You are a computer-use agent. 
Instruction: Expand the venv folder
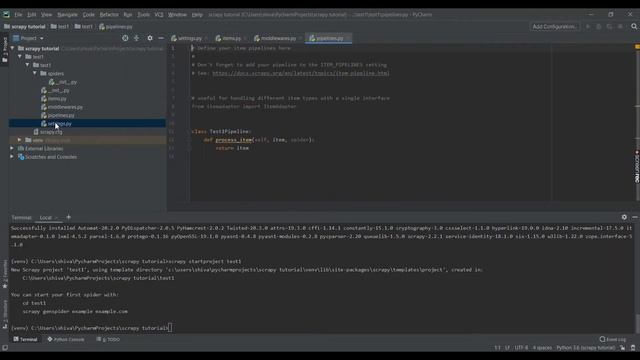tap(20, 140)
